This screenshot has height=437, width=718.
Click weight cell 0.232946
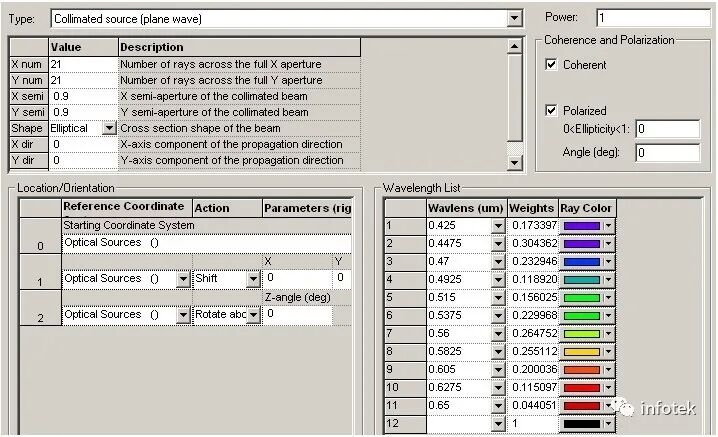point(533,262)
